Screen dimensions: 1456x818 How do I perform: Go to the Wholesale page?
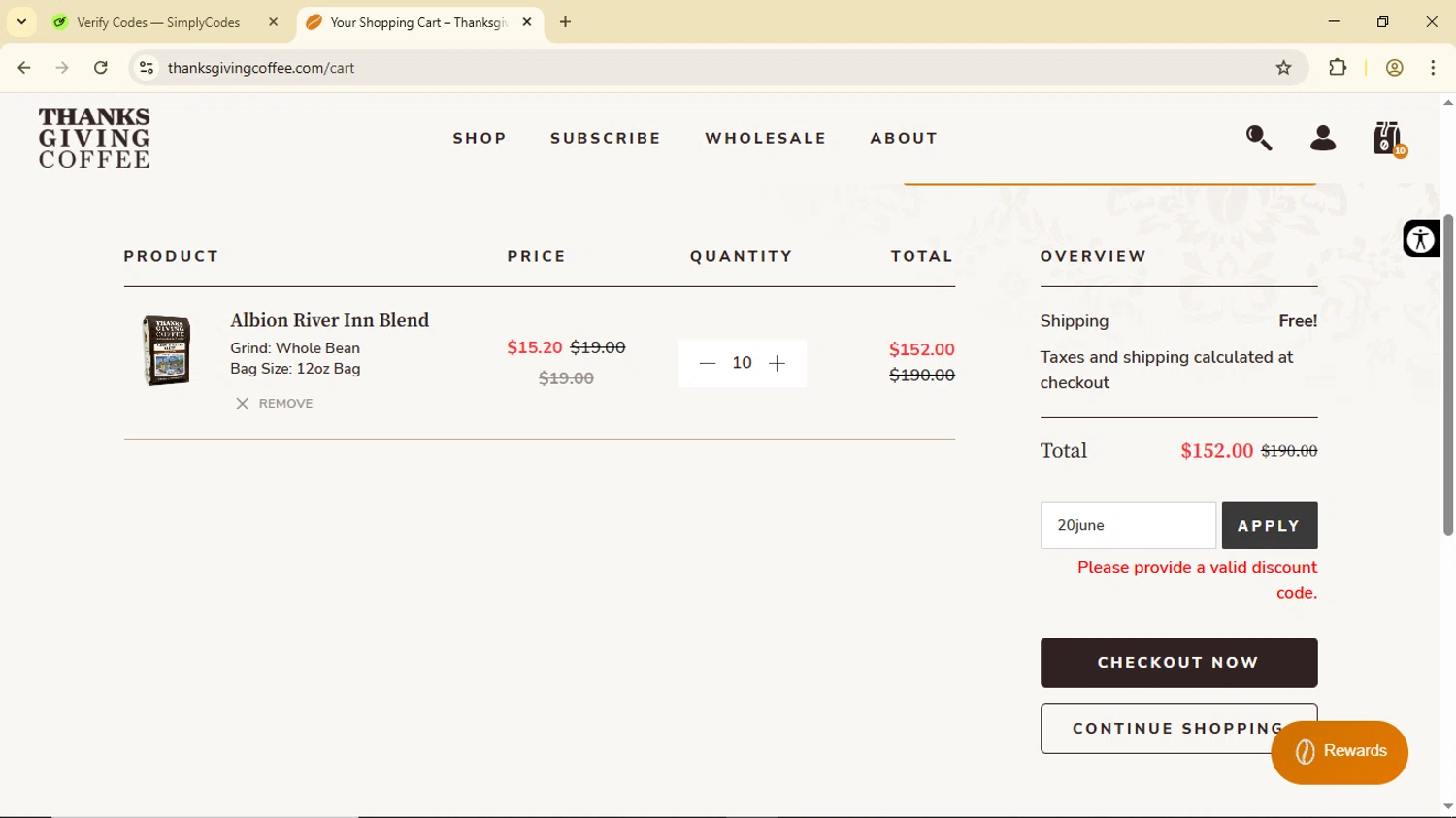click(766, 138)
